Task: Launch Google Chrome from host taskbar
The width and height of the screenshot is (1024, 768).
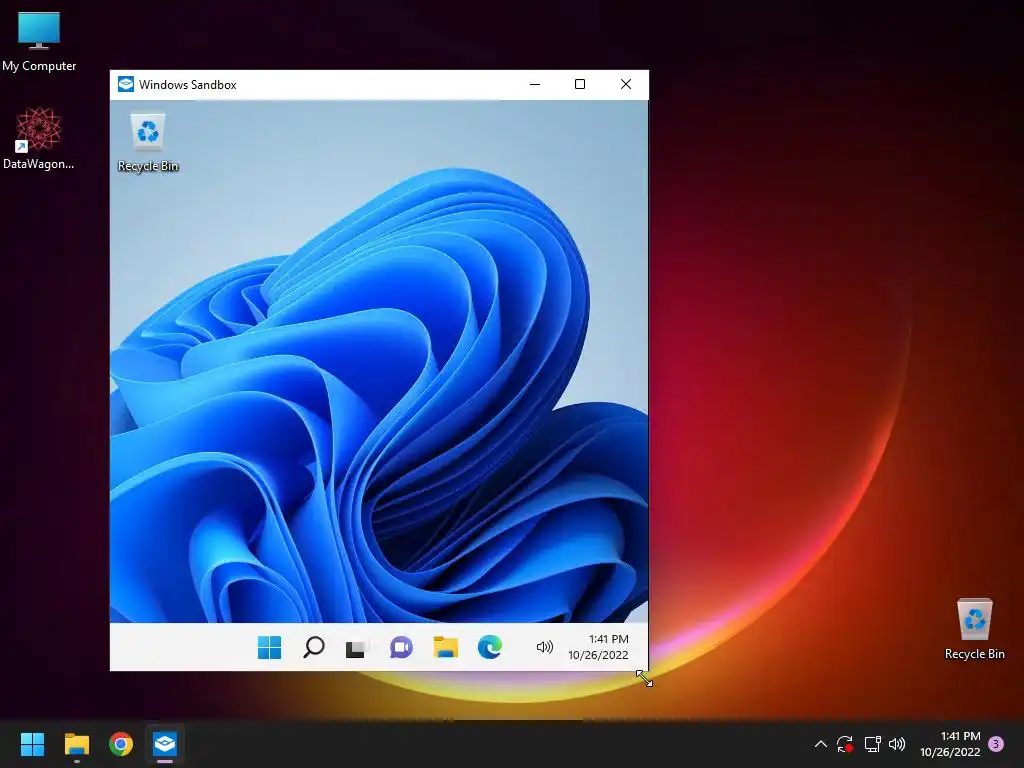Action: (x=121, y=744)
